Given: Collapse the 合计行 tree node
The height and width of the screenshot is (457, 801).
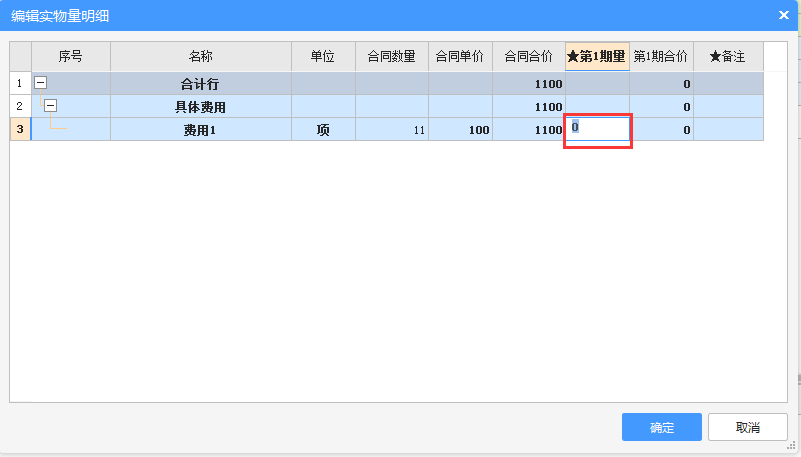Looking at the screenshot, I should point(40,84).
